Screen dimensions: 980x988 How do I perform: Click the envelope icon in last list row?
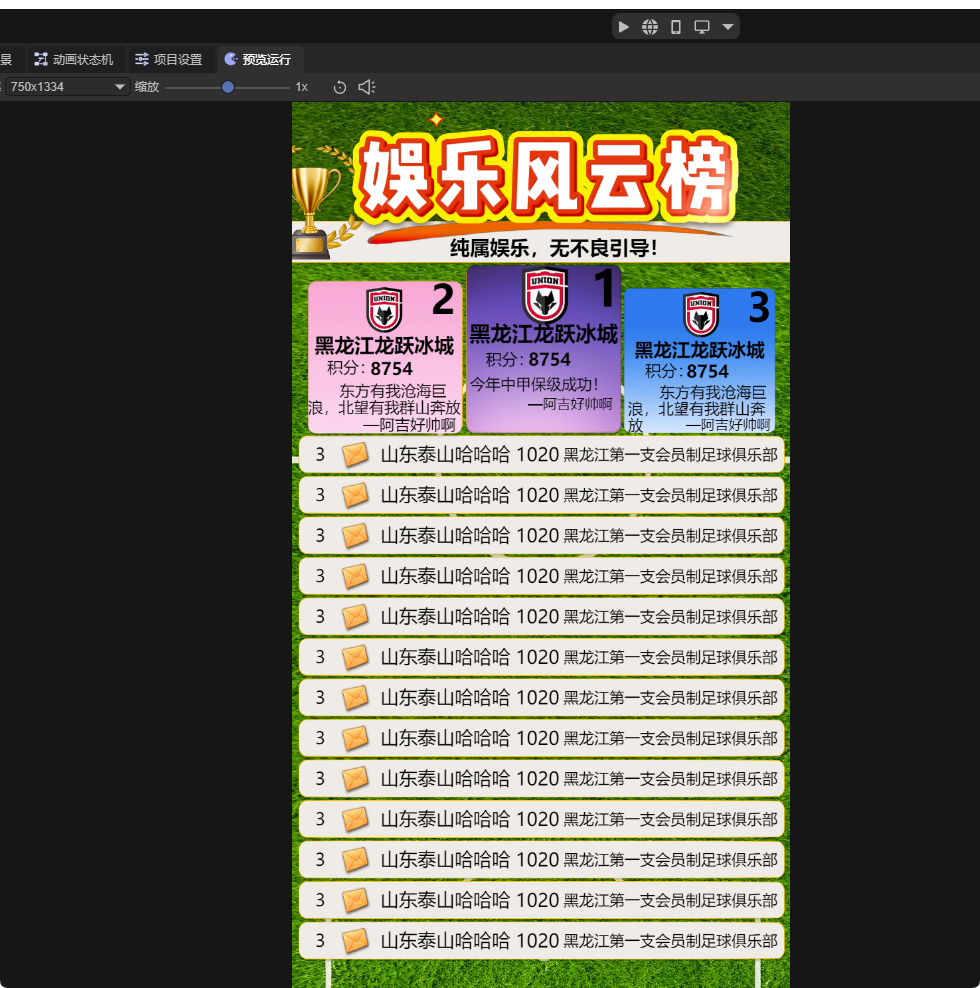[355, 941]
